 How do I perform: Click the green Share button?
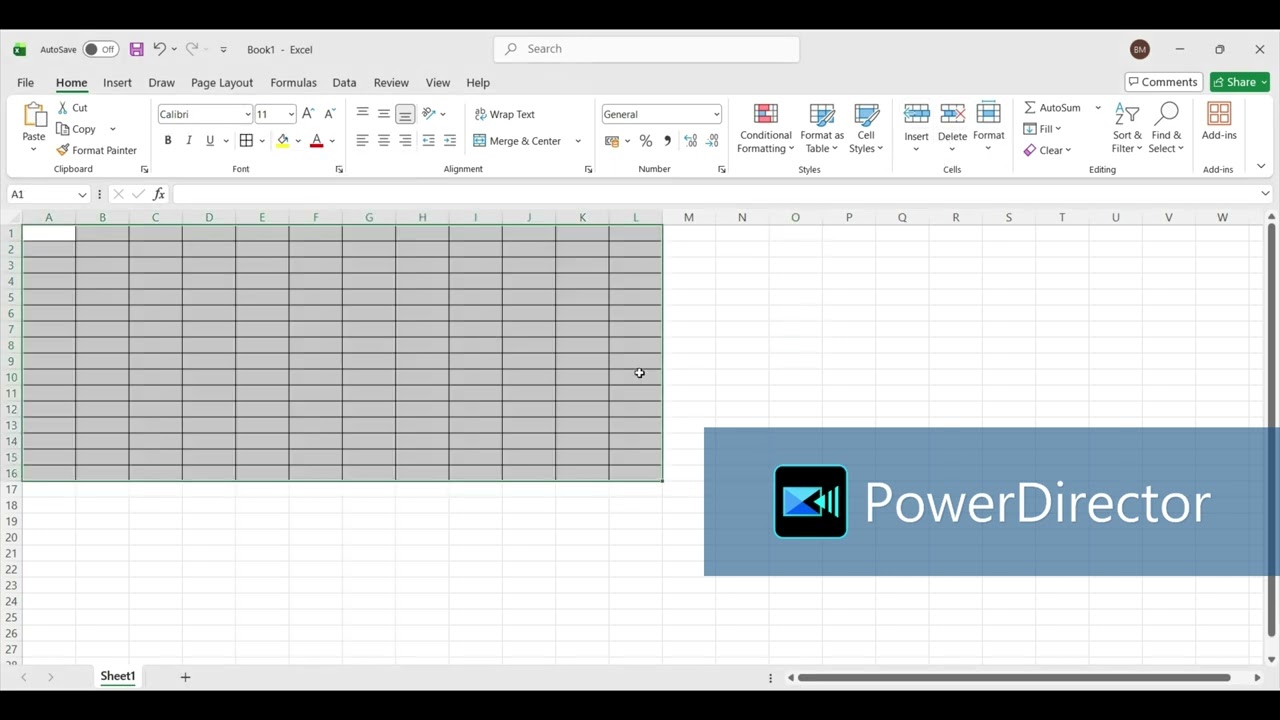pyautogui.click(x=1240, y=82)
